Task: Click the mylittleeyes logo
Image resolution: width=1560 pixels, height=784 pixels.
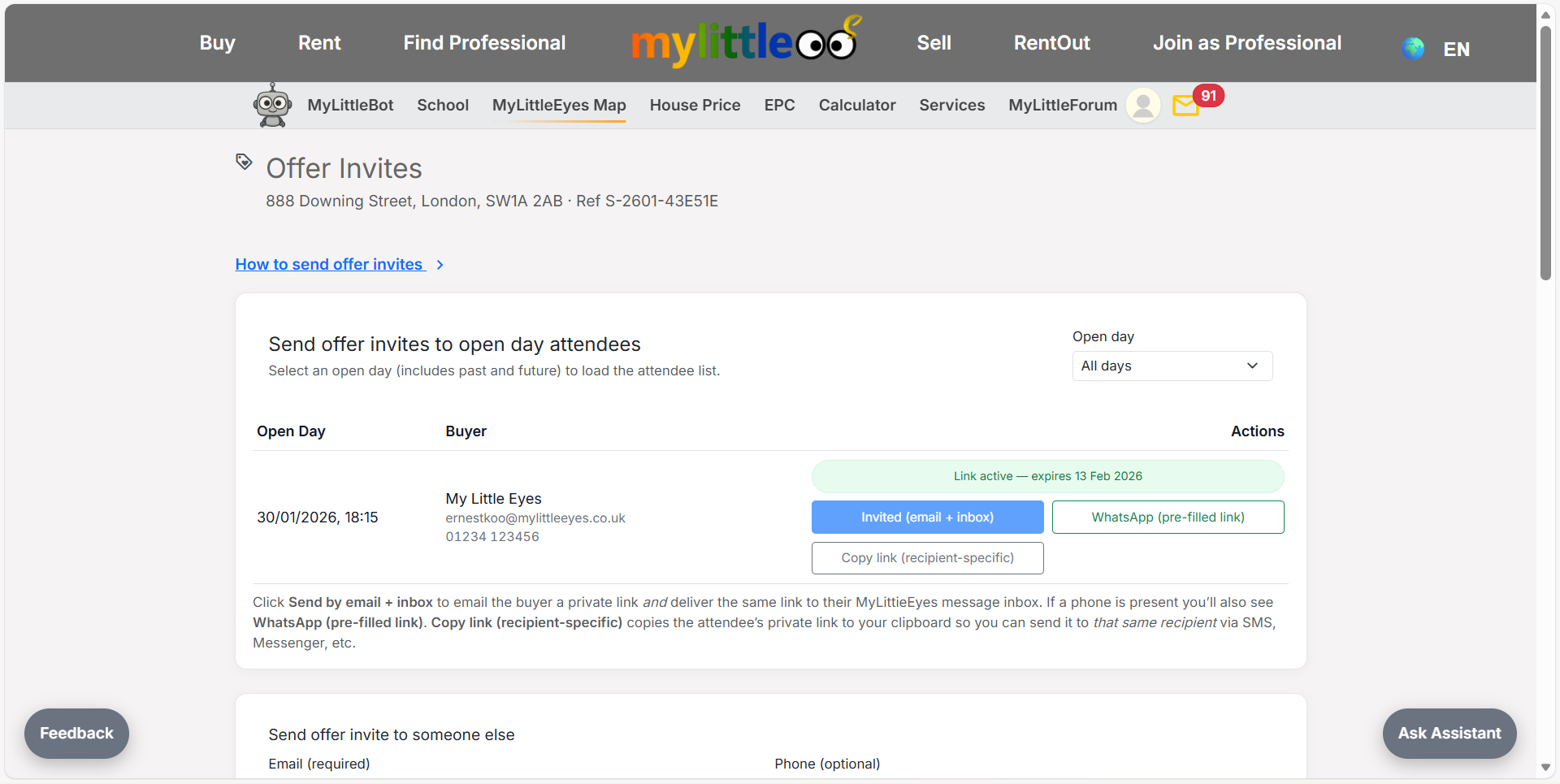Action: 745,42
